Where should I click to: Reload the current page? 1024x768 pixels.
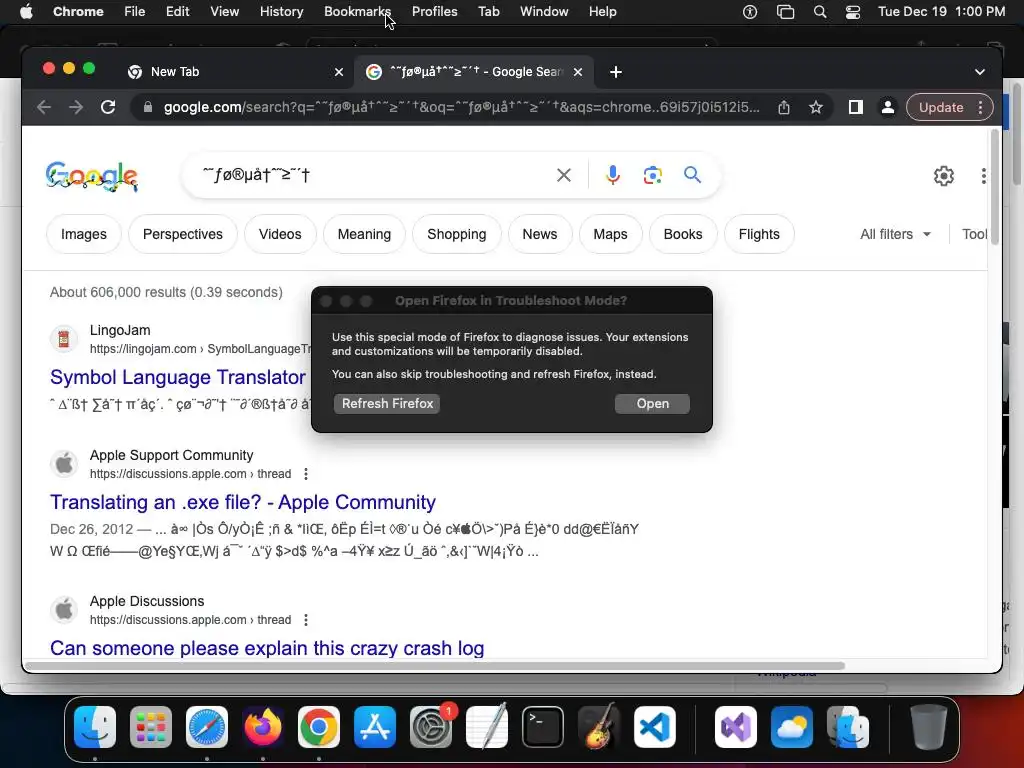pyautogui.click(x=108, y=107)
